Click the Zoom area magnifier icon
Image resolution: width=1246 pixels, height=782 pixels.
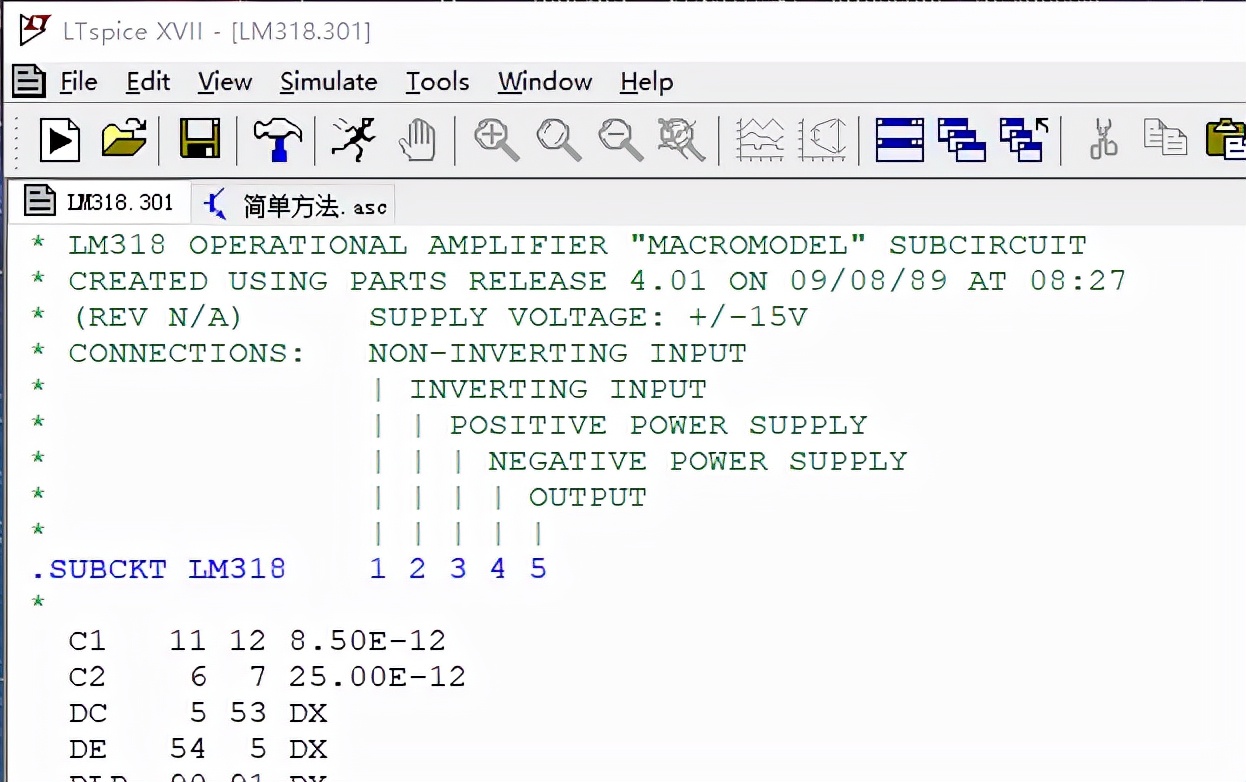(x=558, y=139)
